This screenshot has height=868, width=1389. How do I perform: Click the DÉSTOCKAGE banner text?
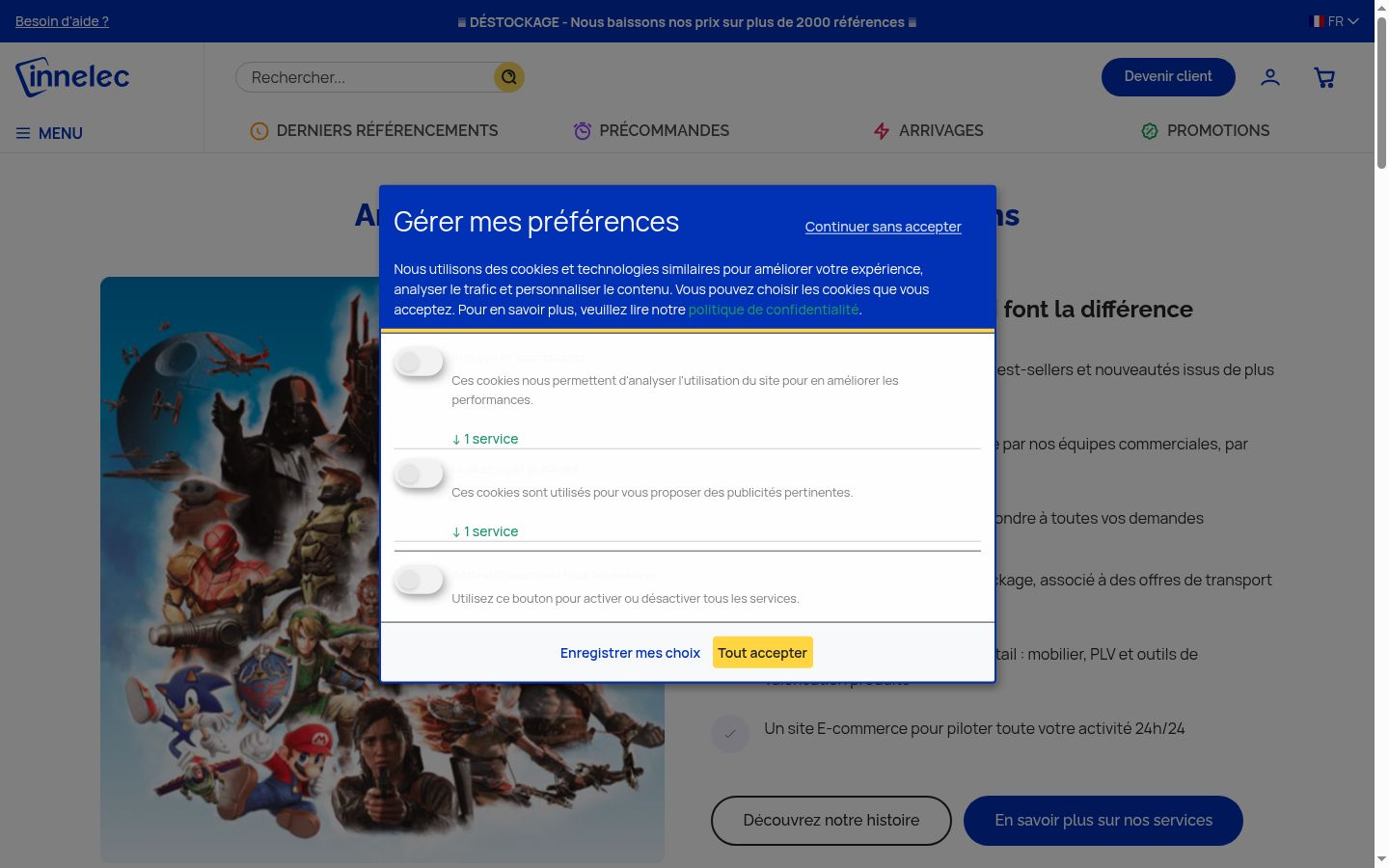click(687, 21)
